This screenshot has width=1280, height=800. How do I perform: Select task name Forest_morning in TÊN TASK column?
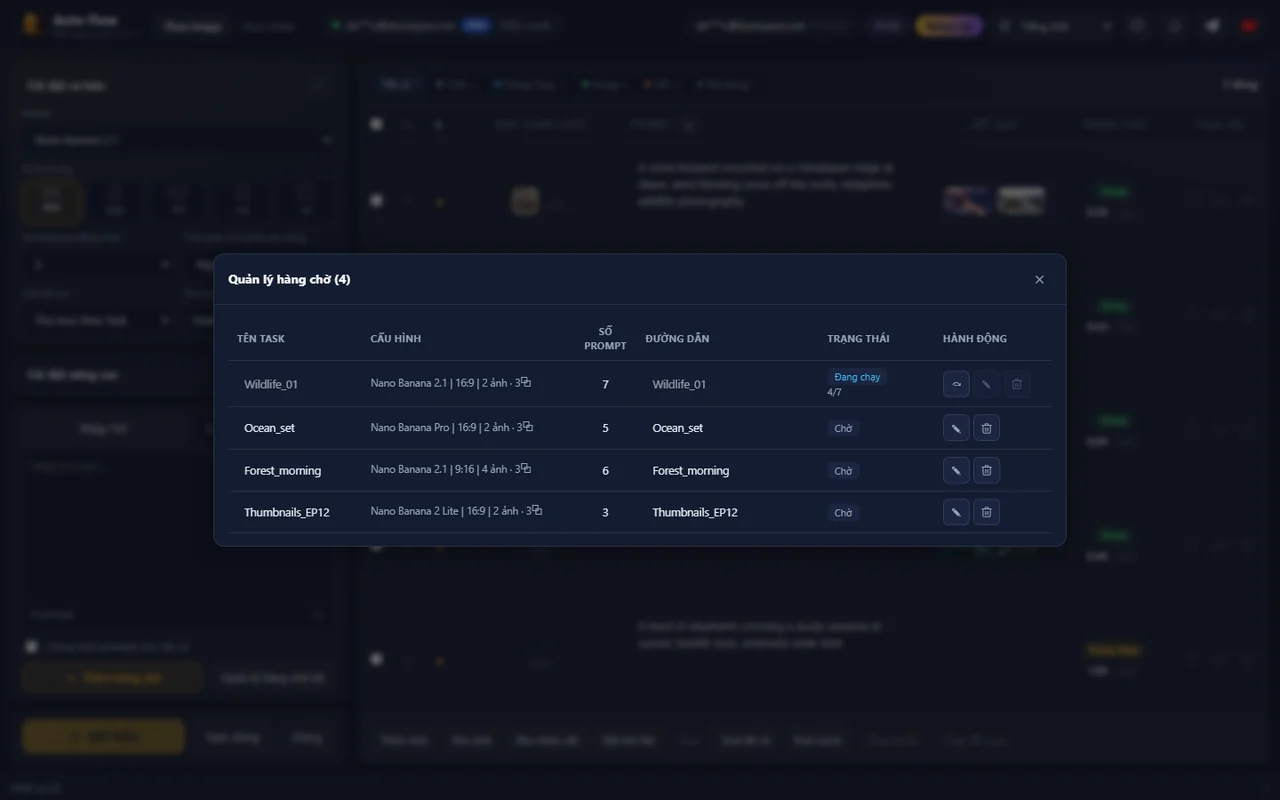(x=283, y=471)
